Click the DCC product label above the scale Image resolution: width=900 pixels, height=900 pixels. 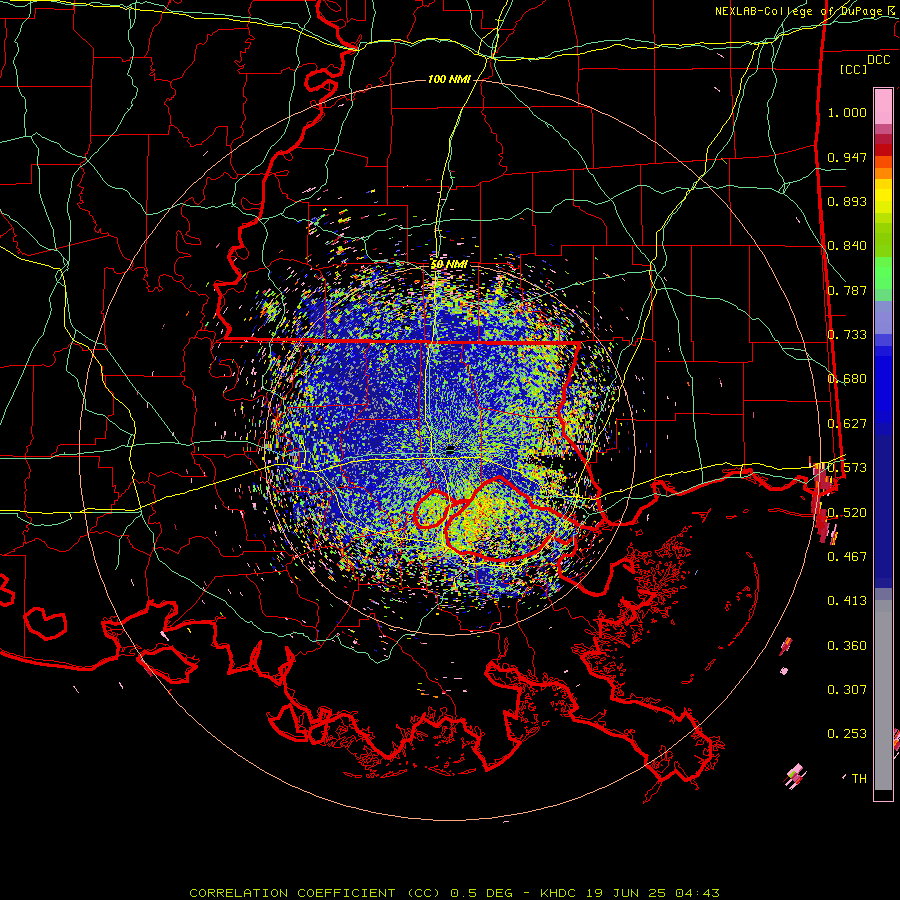click(x=878, y=60)
